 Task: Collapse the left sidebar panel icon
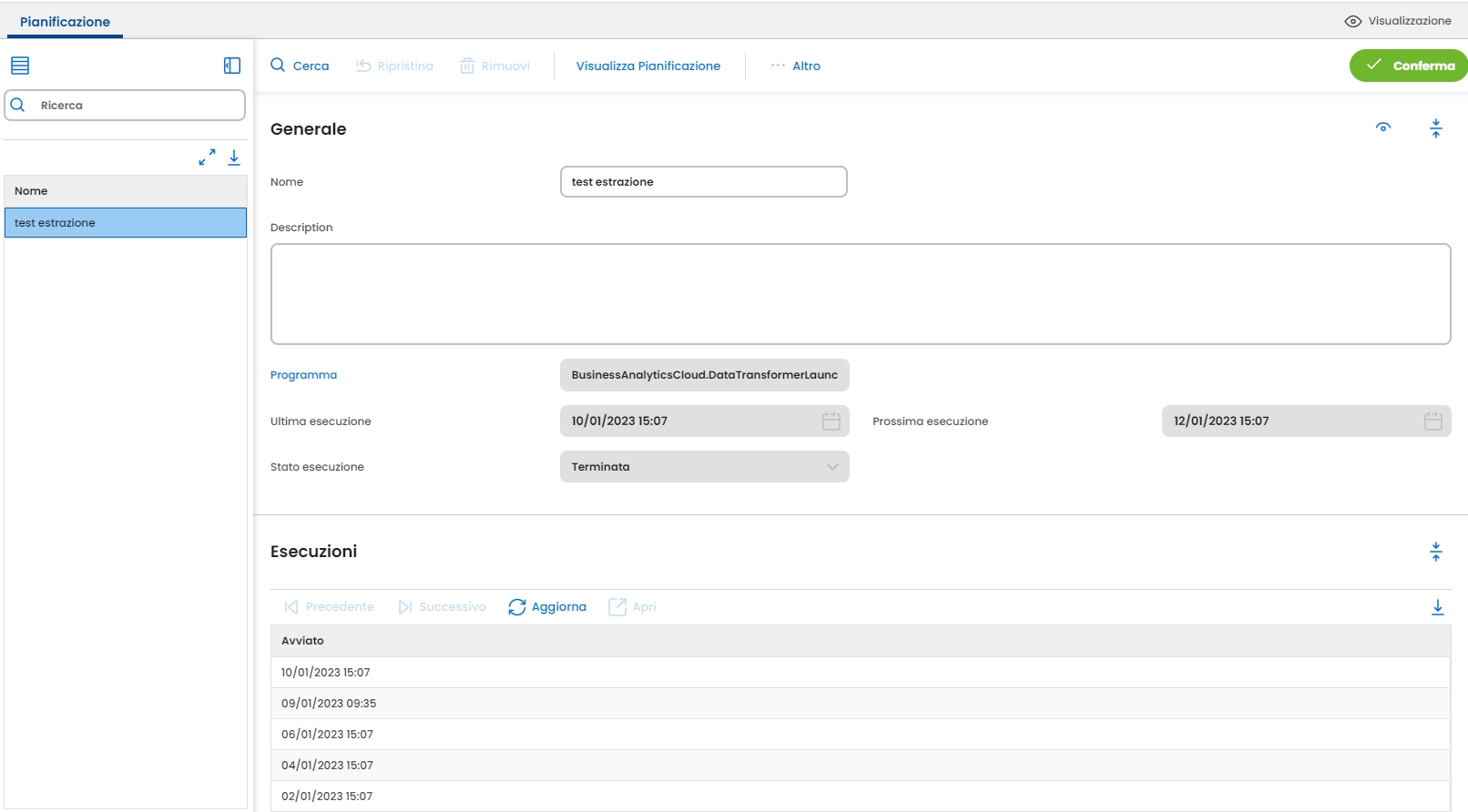[x=232, y=66]
